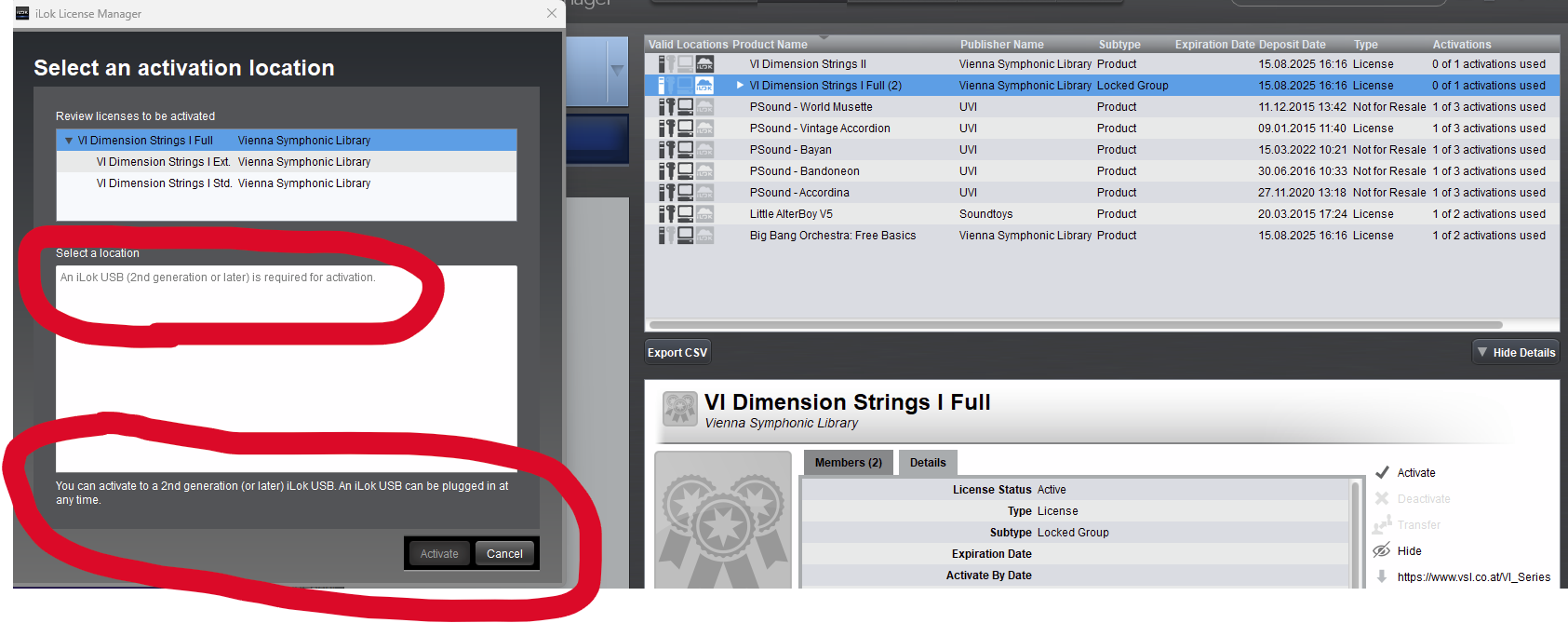Click the Hide Details disclosure button
The image size is (1568, 623).
pyautogui.click(x=1515, y=352)
